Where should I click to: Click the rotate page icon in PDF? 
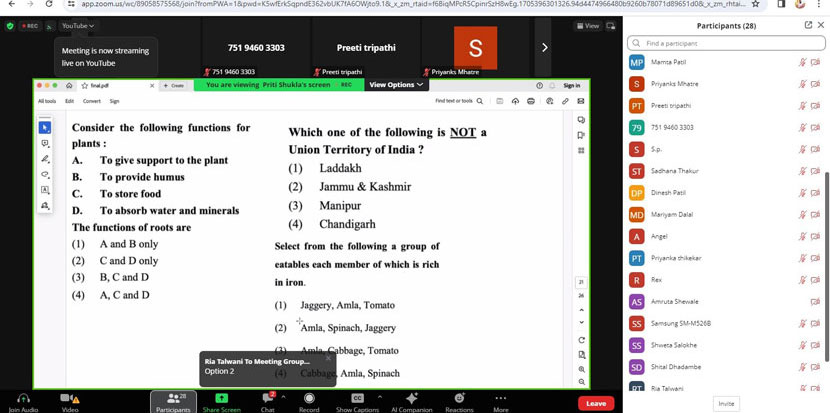tap(582, 340)
